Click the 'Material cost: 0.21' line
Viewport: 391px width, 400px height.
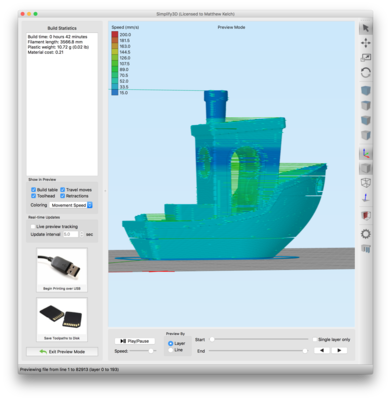pyautogui.click(x=45, y=52)
